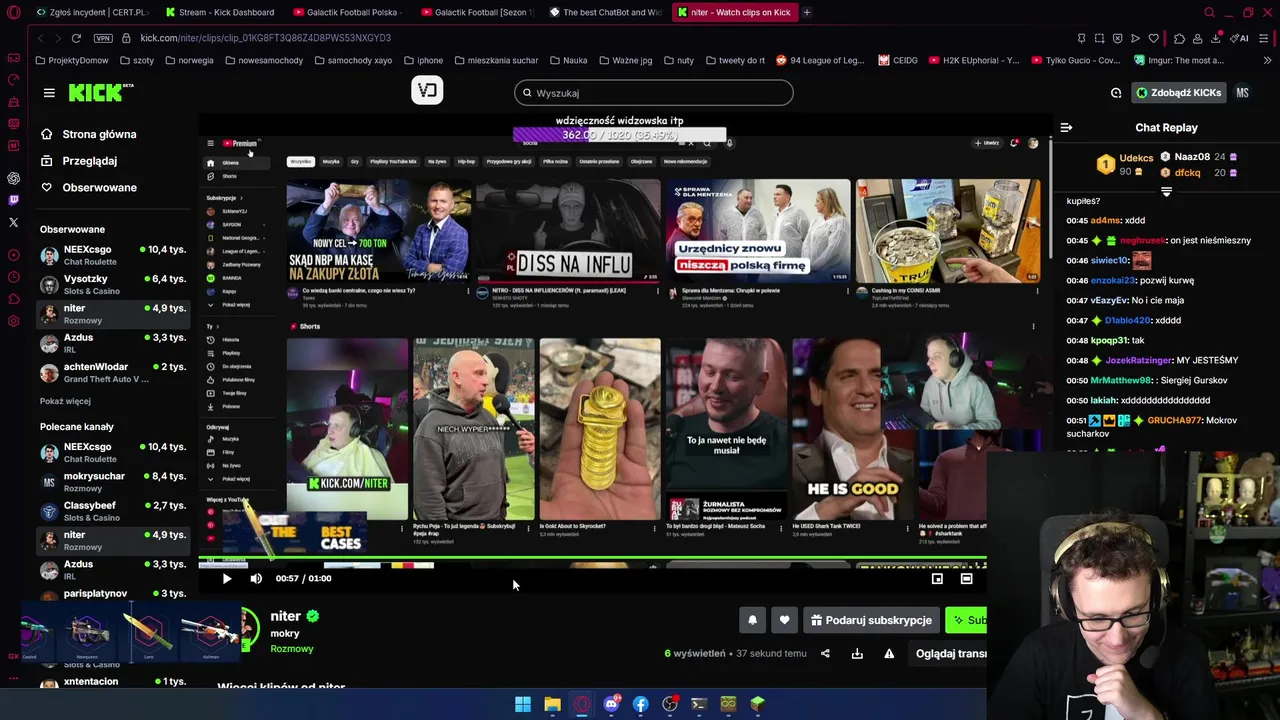Switch to Stream - Kick Dashboard tab
This screenshot has height=720, width=1280.
(x=220, y=12)
